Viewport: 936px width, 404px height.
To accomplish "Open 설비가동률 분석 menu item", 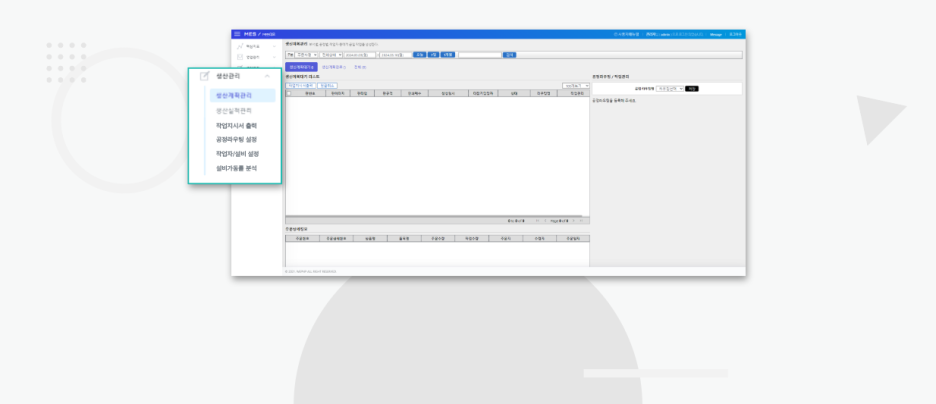I will (x=237, y=168).
